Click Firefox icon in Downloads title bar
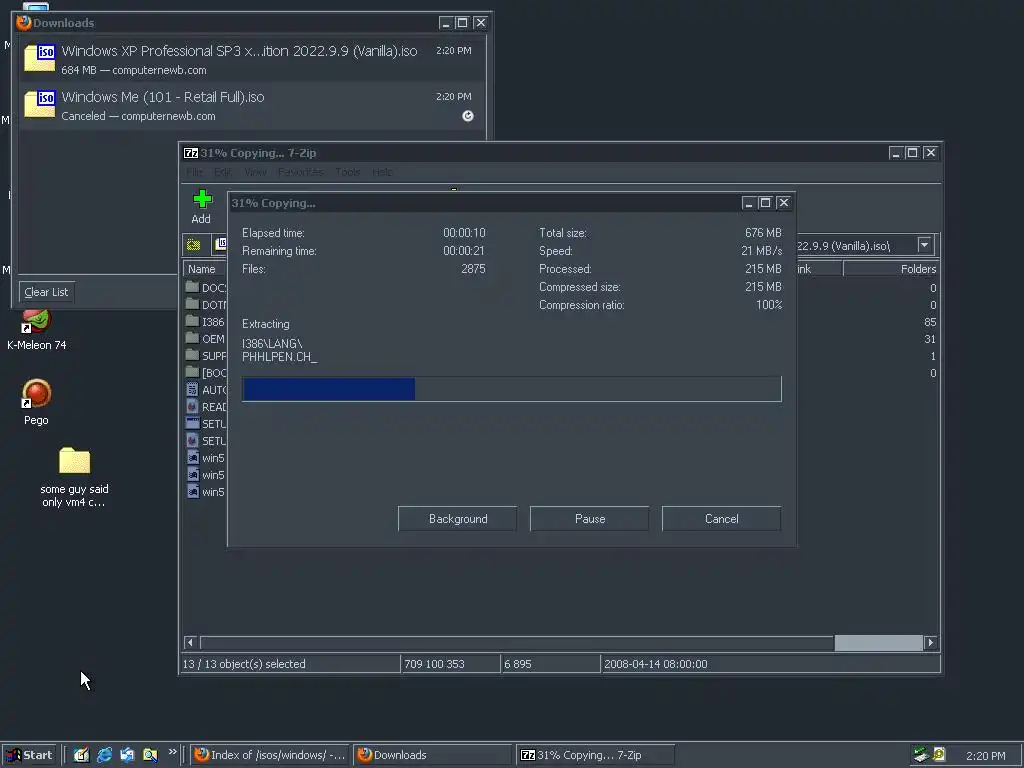1024x768 pixels. 24,23
